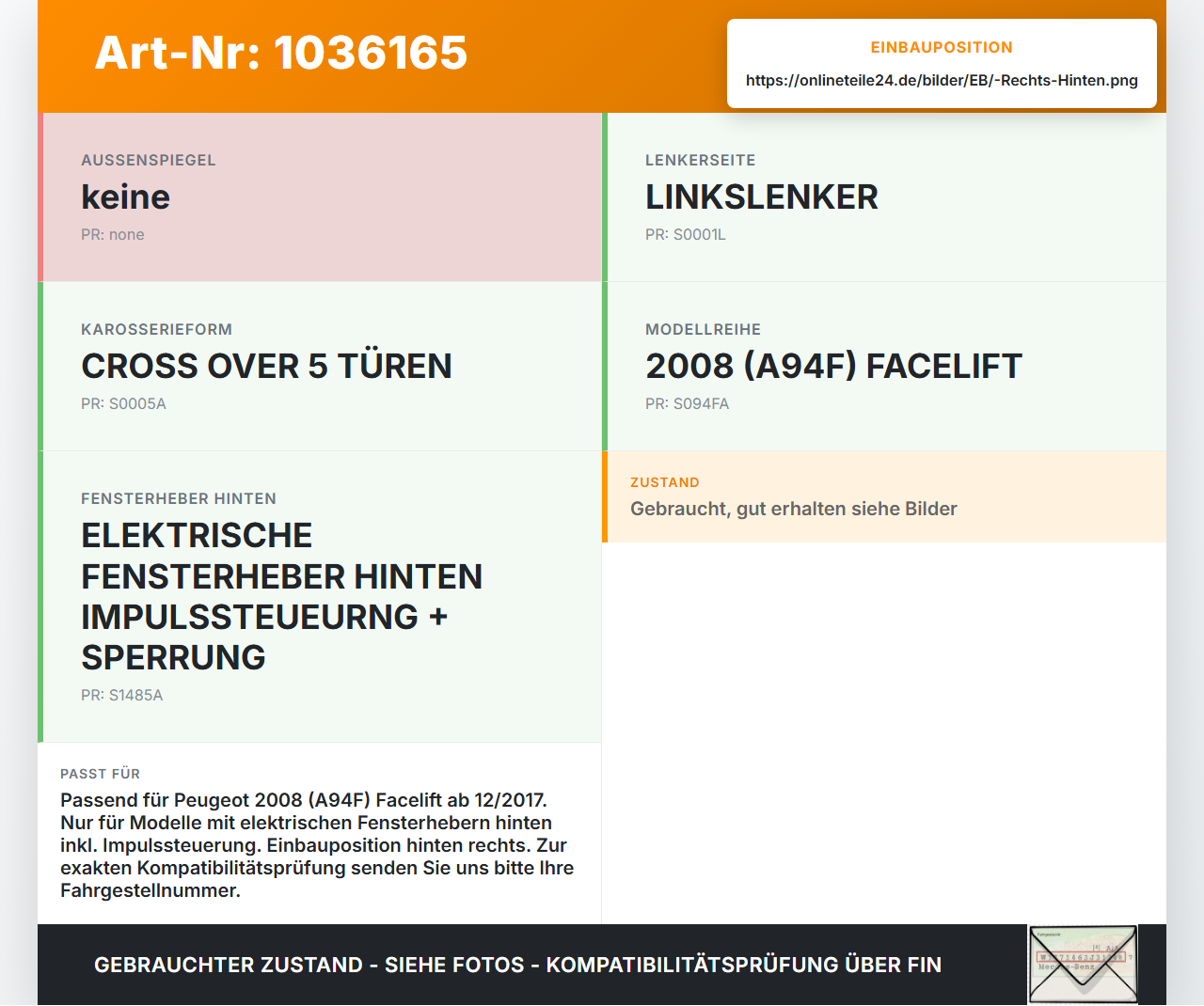The height and width of the screenshot is (1006, 1204).
Task: Select 'Gebraucht, gut erhalten siehe Bilder' text
Action: 794,509
